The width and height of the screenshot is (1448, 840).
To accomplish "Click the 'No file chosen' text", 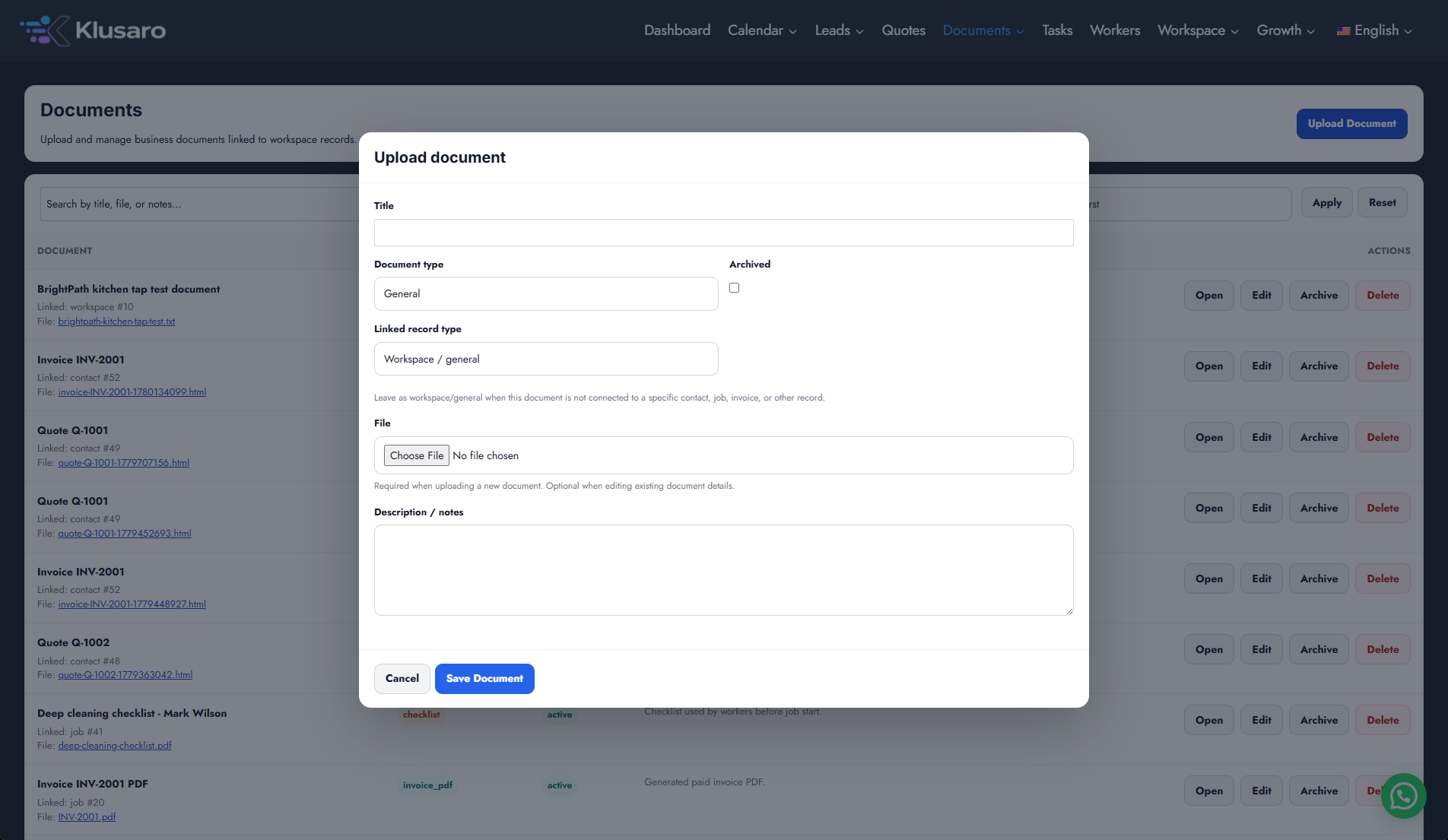I will [485, 455].
